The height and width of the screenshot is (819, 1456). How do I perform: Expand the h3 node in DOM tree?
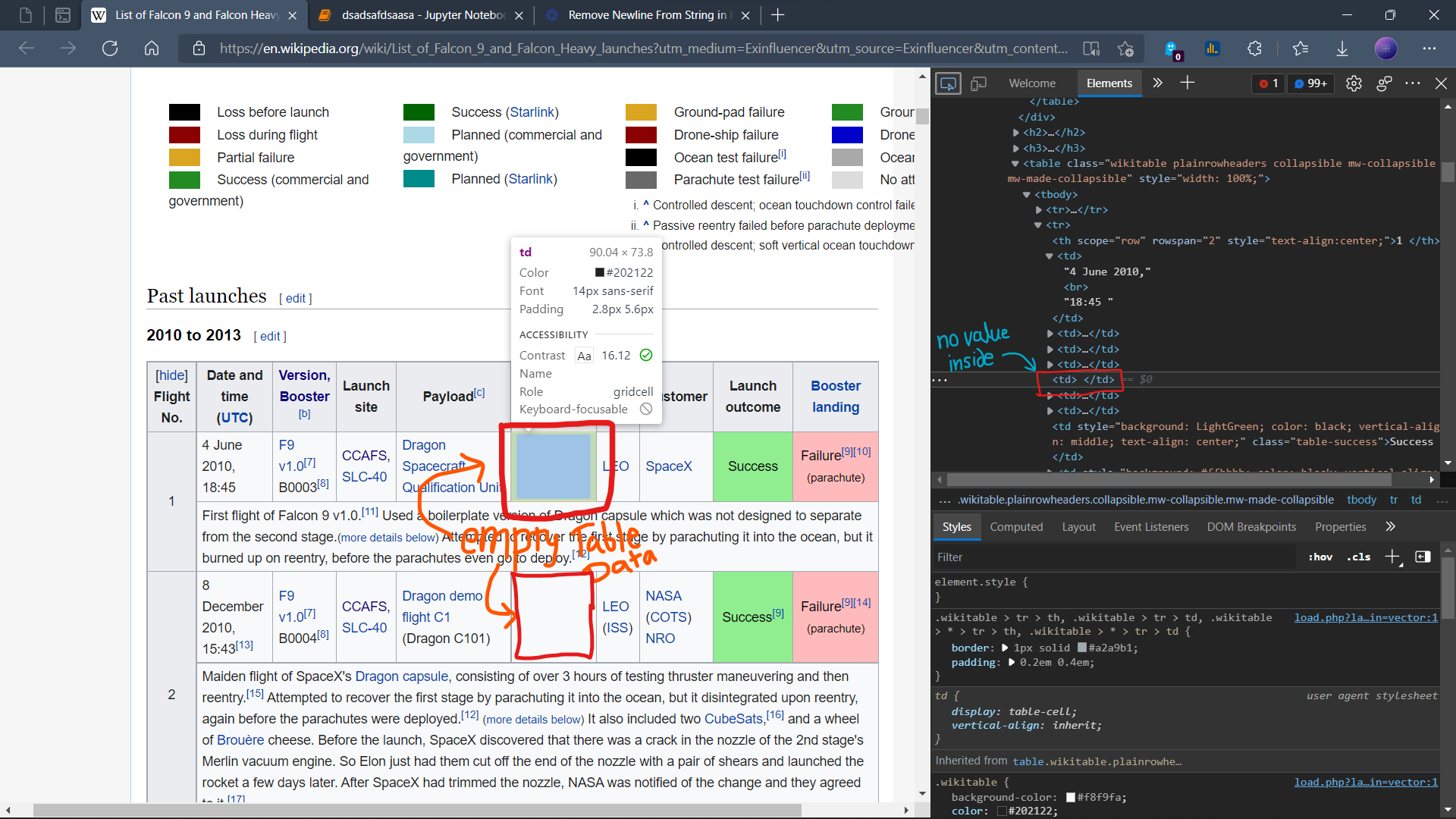pos(1016,148)
